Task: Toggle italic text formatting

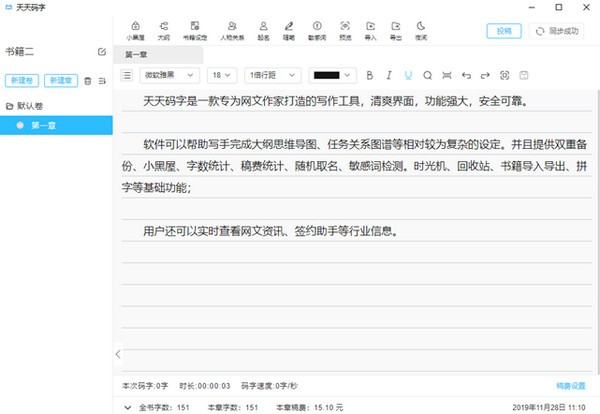Action: point(389,75)
